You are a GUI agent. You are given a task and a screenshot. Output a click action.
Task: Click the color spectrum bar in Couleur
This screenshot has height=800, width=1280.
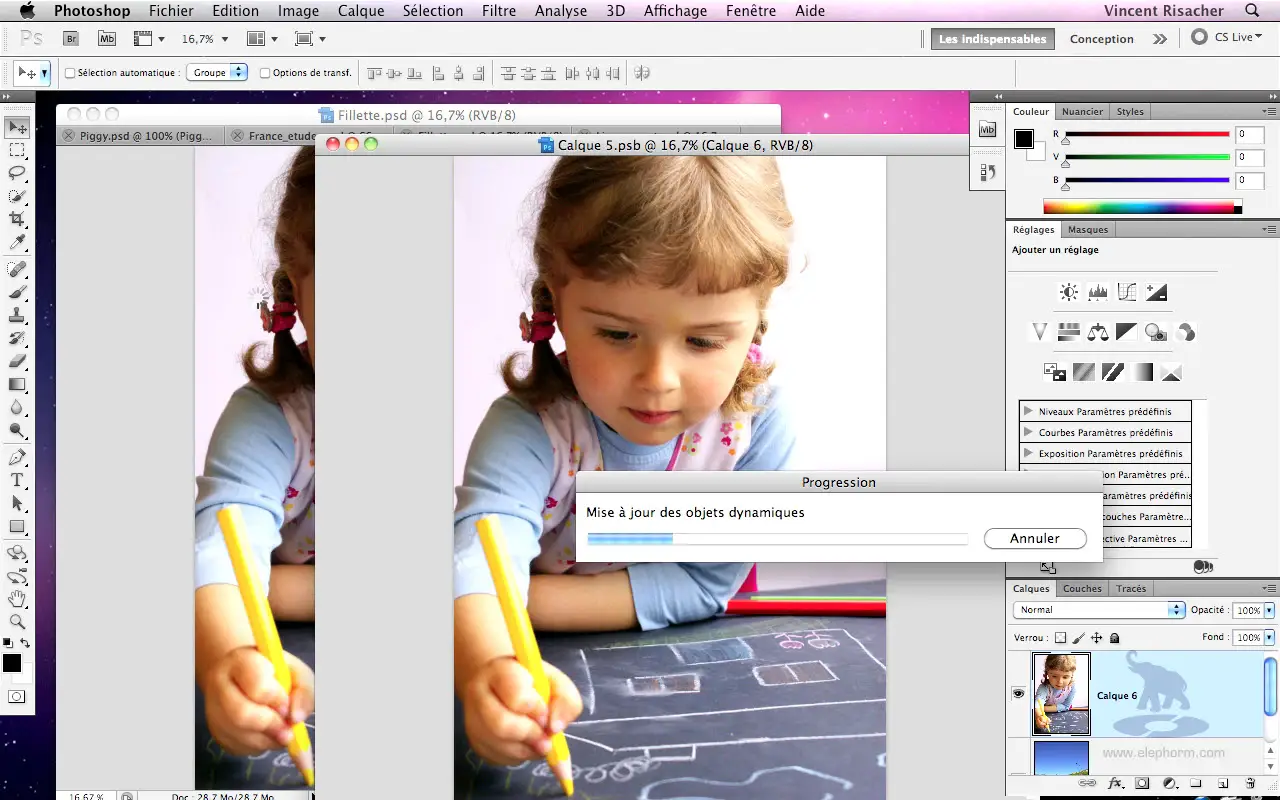pyautogui.click(x=1142, y=207)
